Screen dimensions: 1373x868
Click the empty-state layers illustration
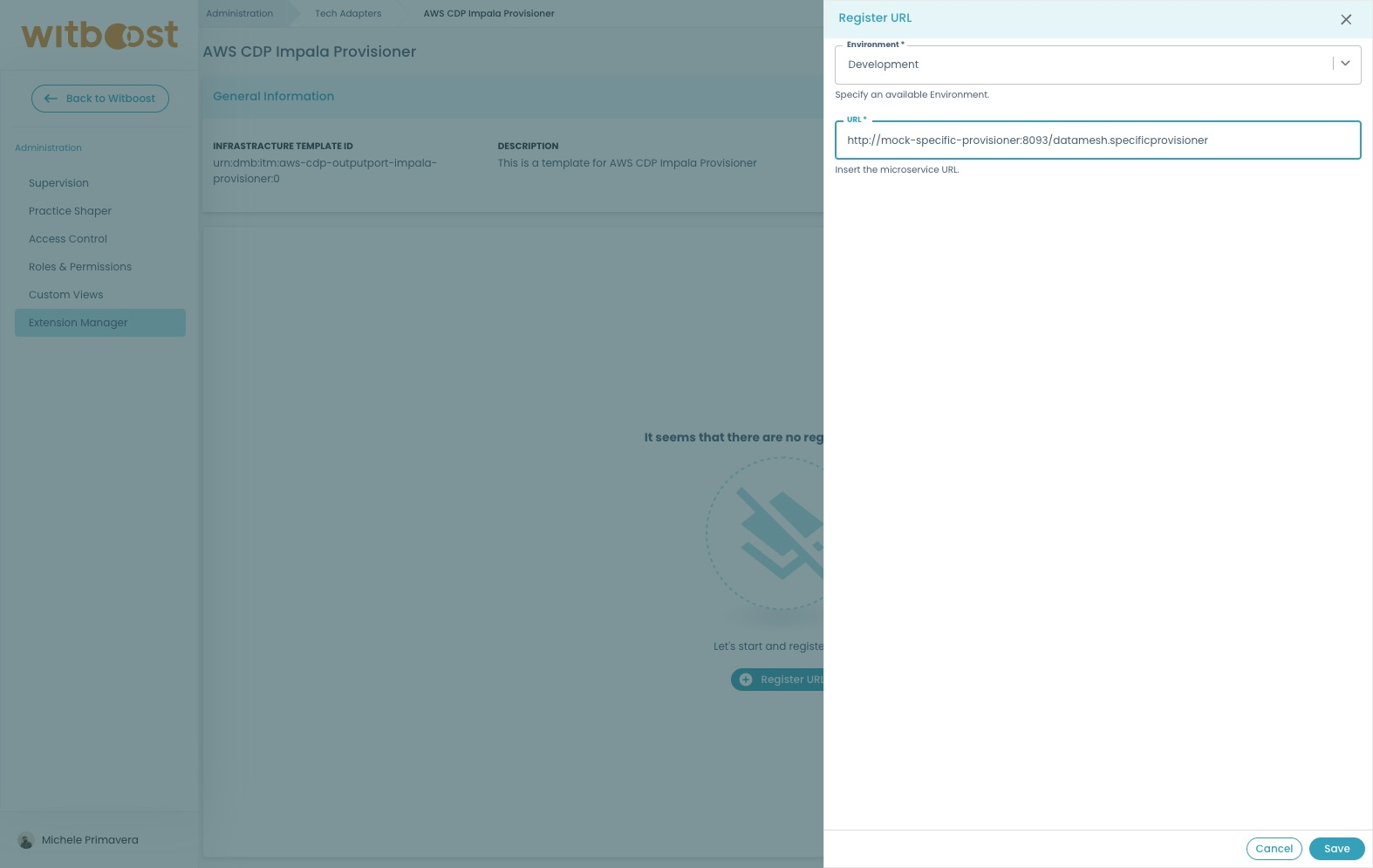click(x=765, y=534)
